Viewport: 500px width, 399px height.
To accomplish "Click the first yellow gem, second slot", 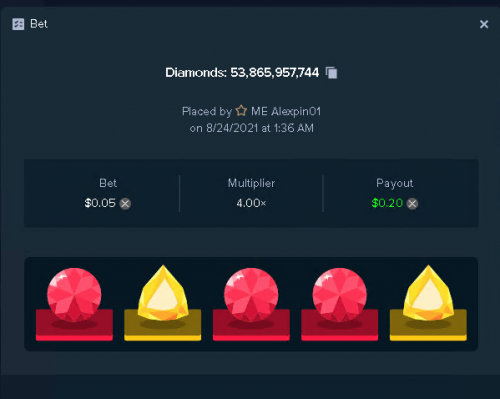I will [x=163, y=293].
